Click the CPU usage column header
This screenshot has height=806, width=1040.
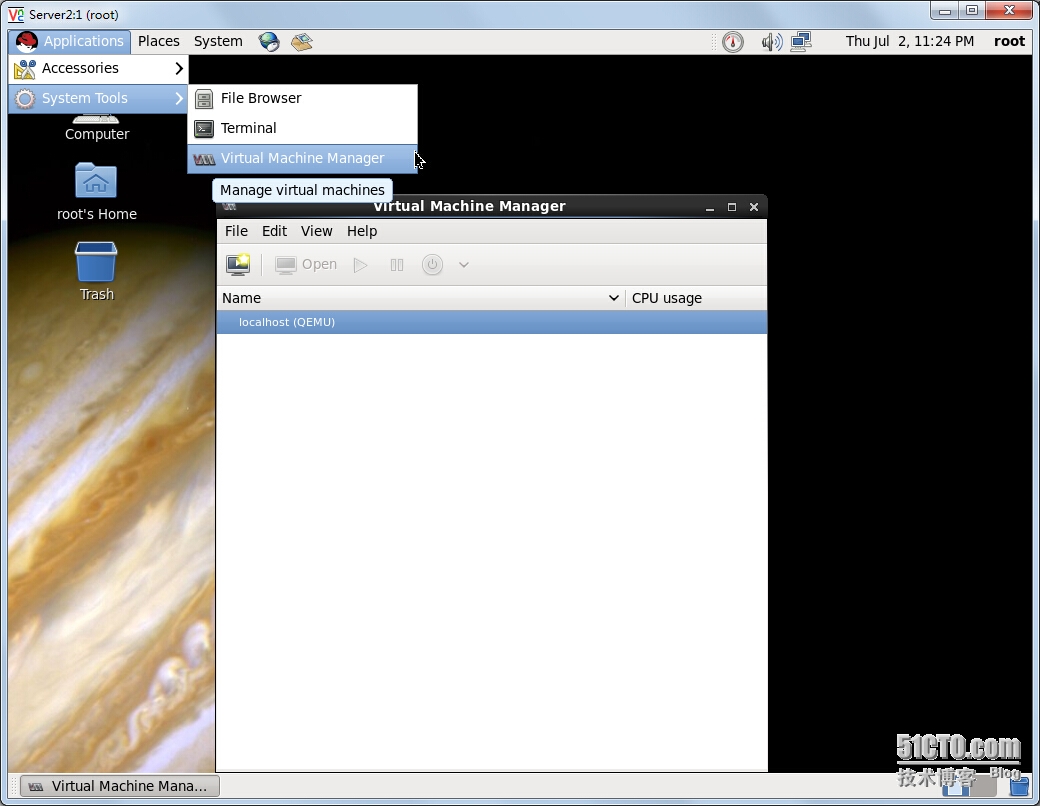click(x=696, y=298)
